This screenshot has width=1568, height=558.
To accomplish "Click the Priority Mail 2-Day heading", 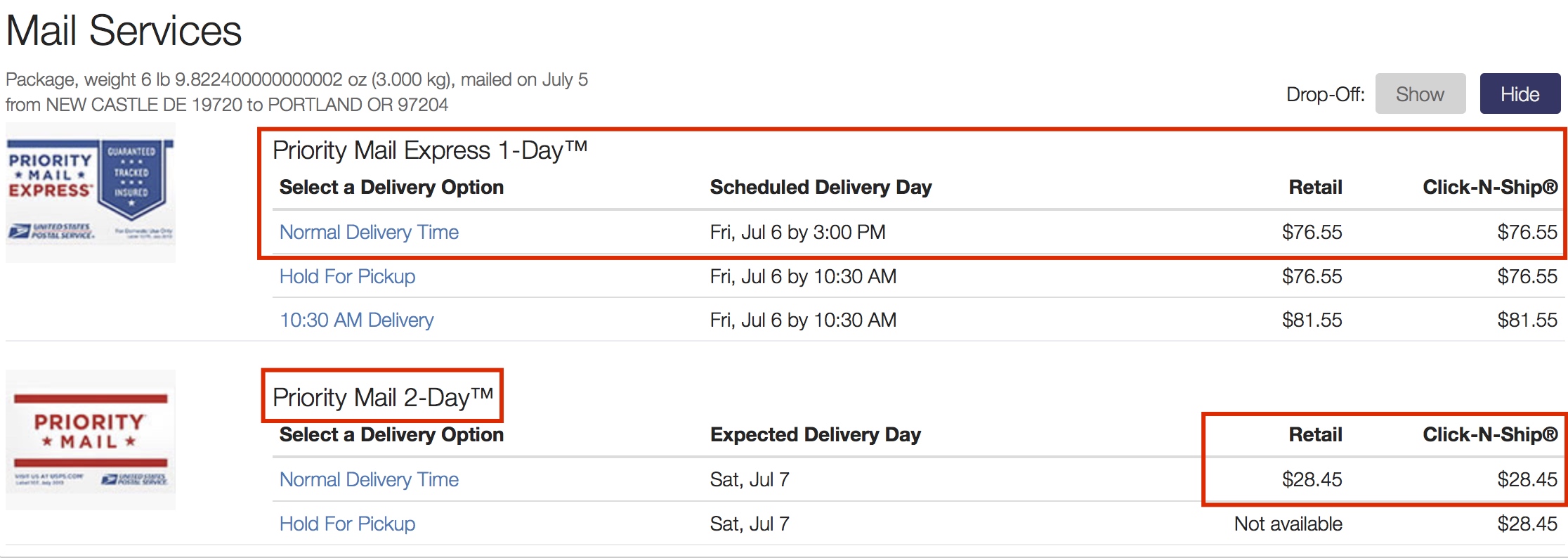I will click(383, 398).
